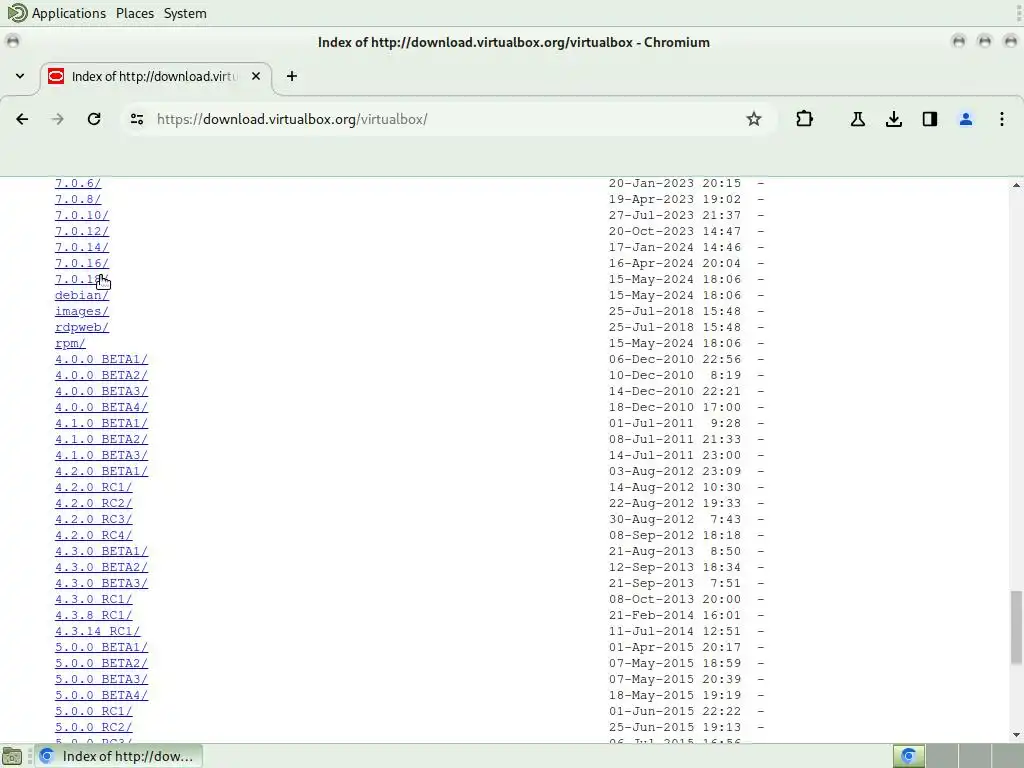Click the forward navigation arrow
This screenshot has width=1024, height=768.
(x=57, y=119)
